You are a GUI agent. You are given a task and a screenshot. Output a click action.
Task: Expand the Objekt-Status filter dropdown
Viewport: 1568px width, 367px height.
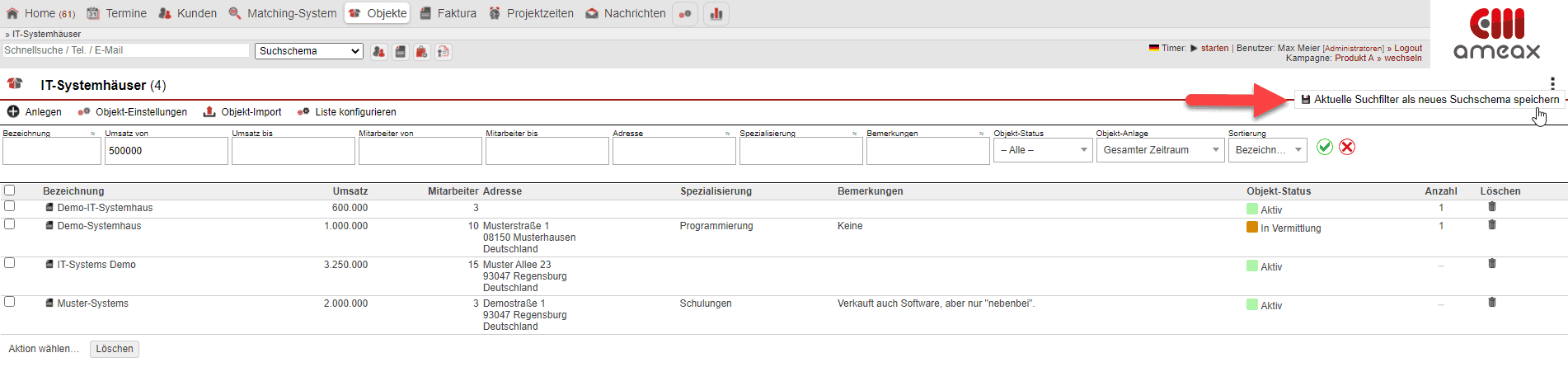pos(1043,150)
